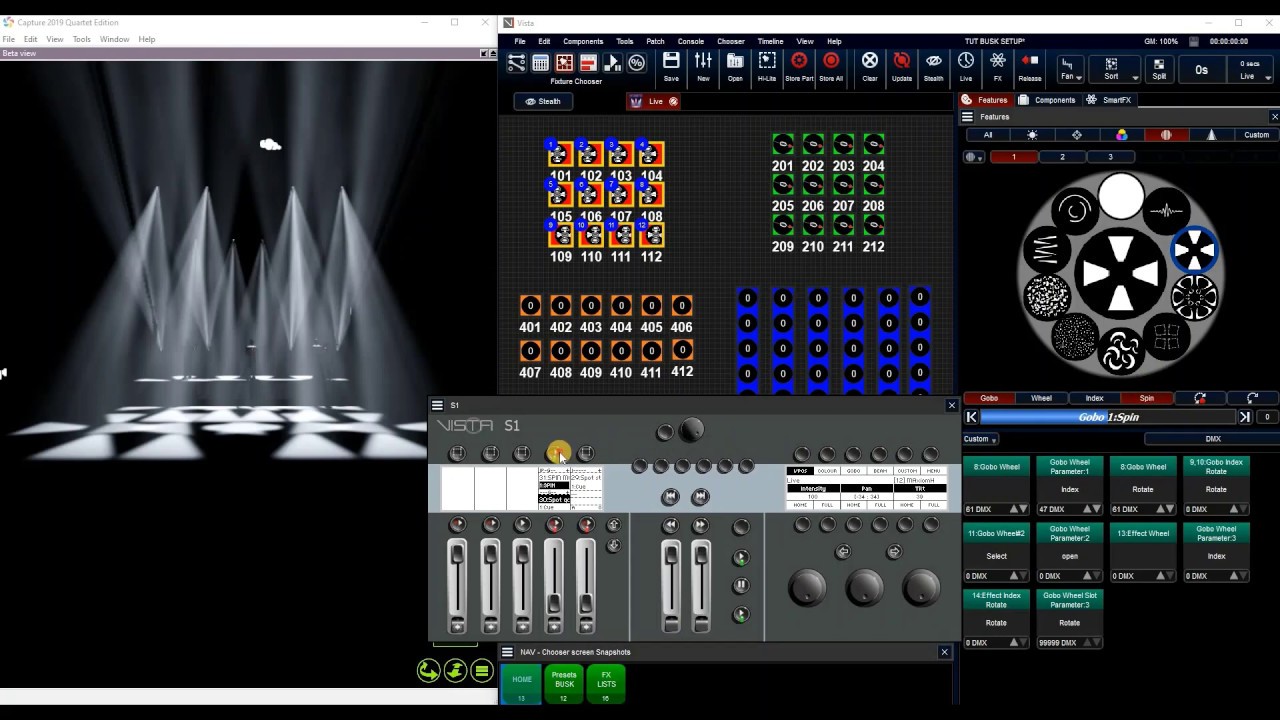Viewport: 1280px width, 720px height.
Task: Click the FX LISTS snapshot button
Action: (x=606, y=684)
